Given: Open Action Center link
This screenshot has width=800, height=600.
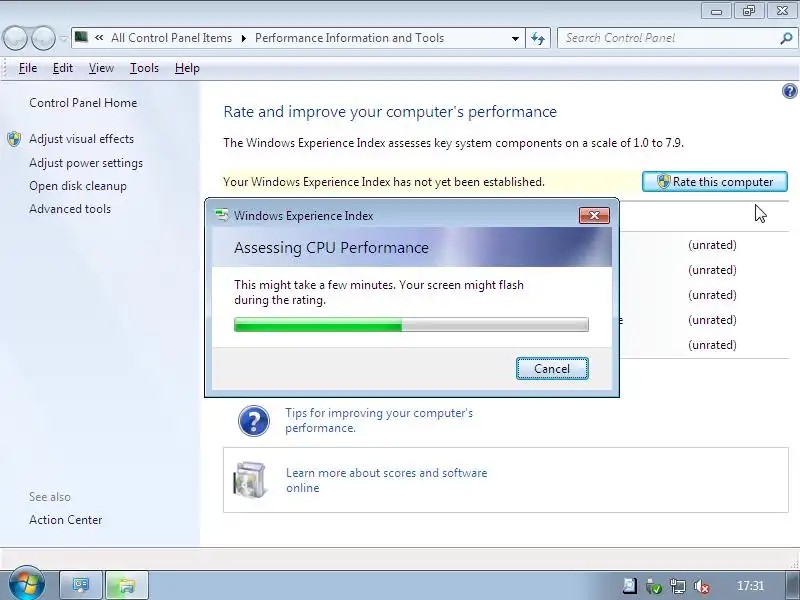Looking at the screenshot, I should (65, 520).
